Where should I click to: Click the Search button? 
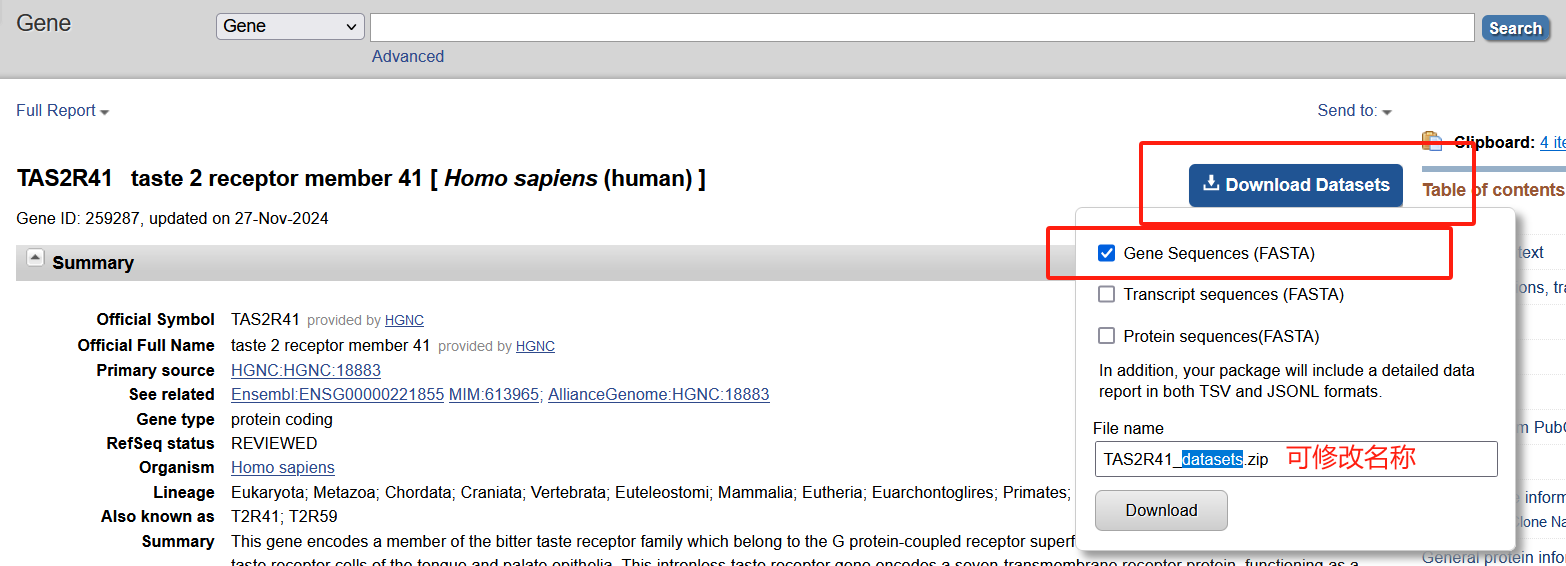(1514, 28)
